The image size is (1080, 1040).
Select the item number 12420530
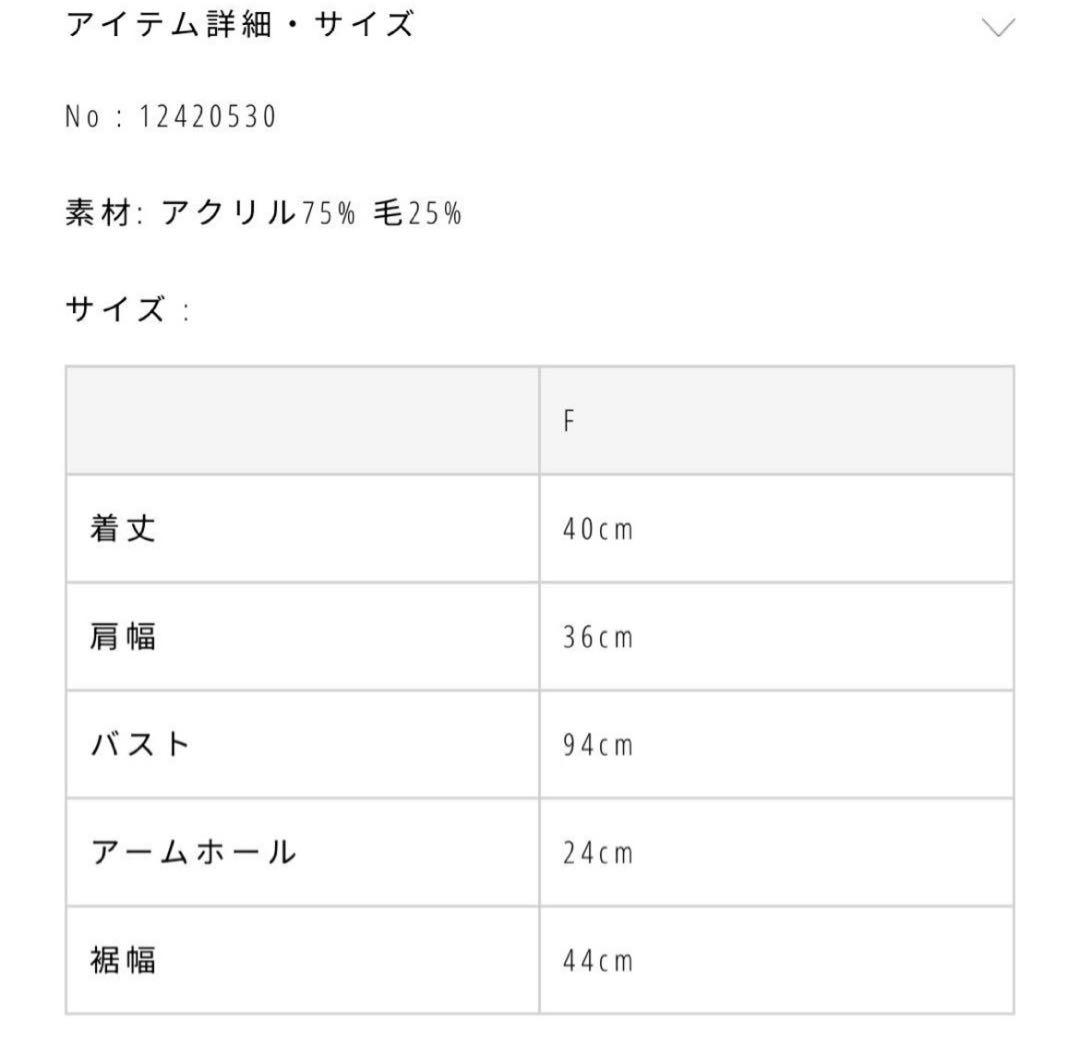point(206,118)
